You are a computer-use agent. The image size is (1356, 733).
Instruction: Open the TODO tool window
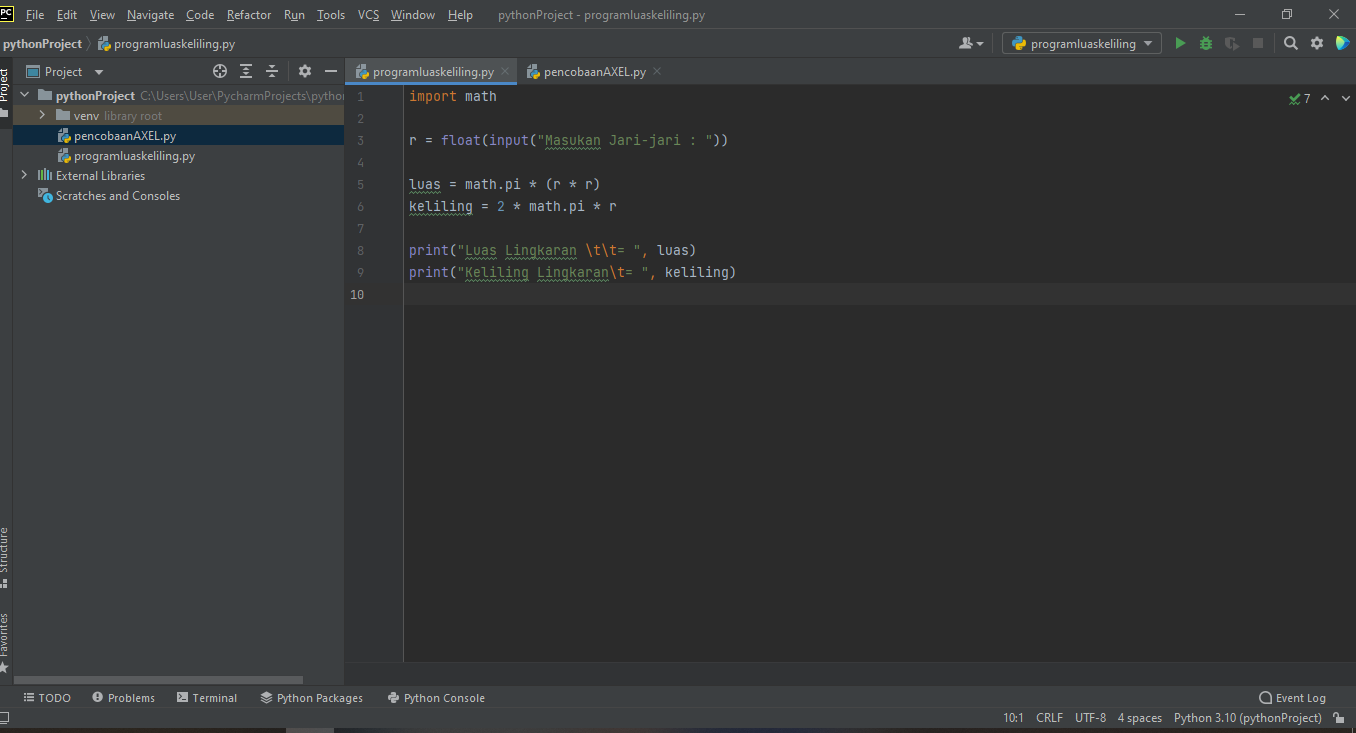pyautogui.click(x=47, y=697)
